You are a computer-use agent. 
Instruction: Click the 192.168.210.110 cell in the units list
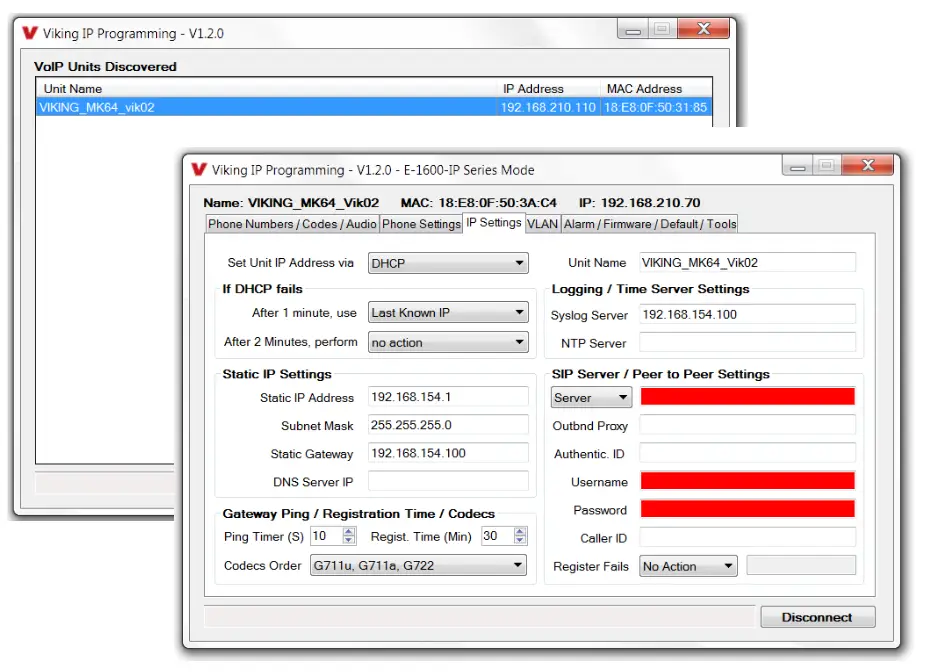coord(548,107)
